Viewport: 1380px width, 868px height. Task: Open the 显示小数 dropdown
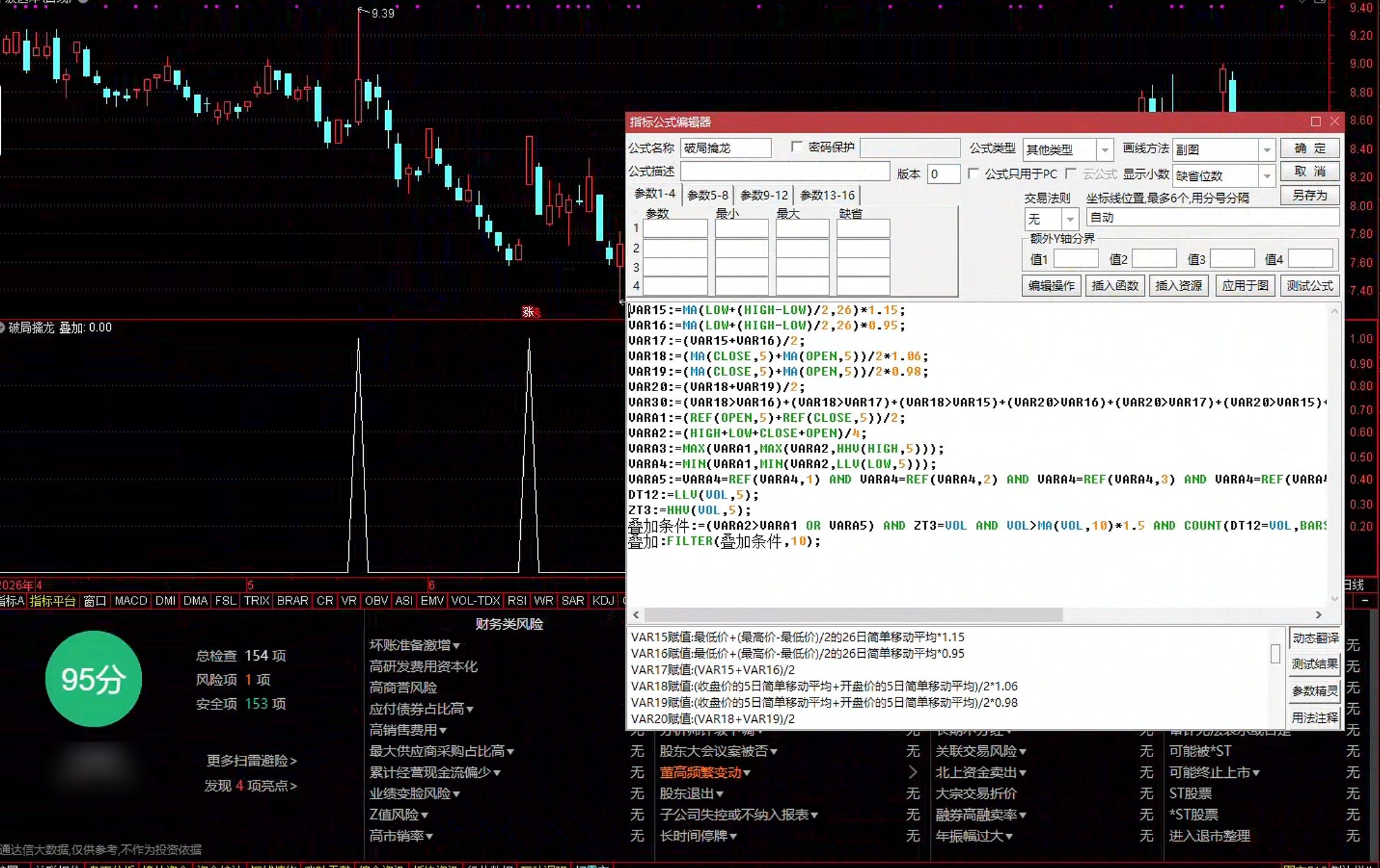click(x=1267, y=176)
